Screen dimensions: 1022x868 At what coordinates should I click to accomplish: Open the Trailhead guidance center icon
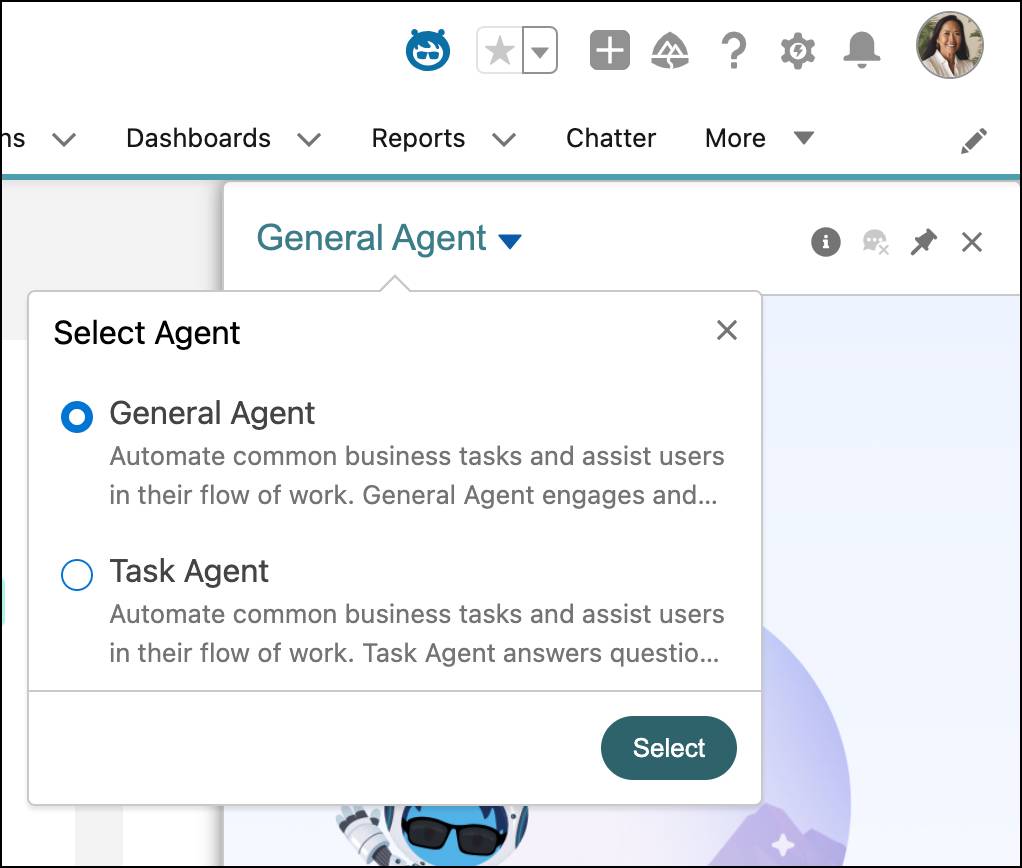[x=670, y=51]
